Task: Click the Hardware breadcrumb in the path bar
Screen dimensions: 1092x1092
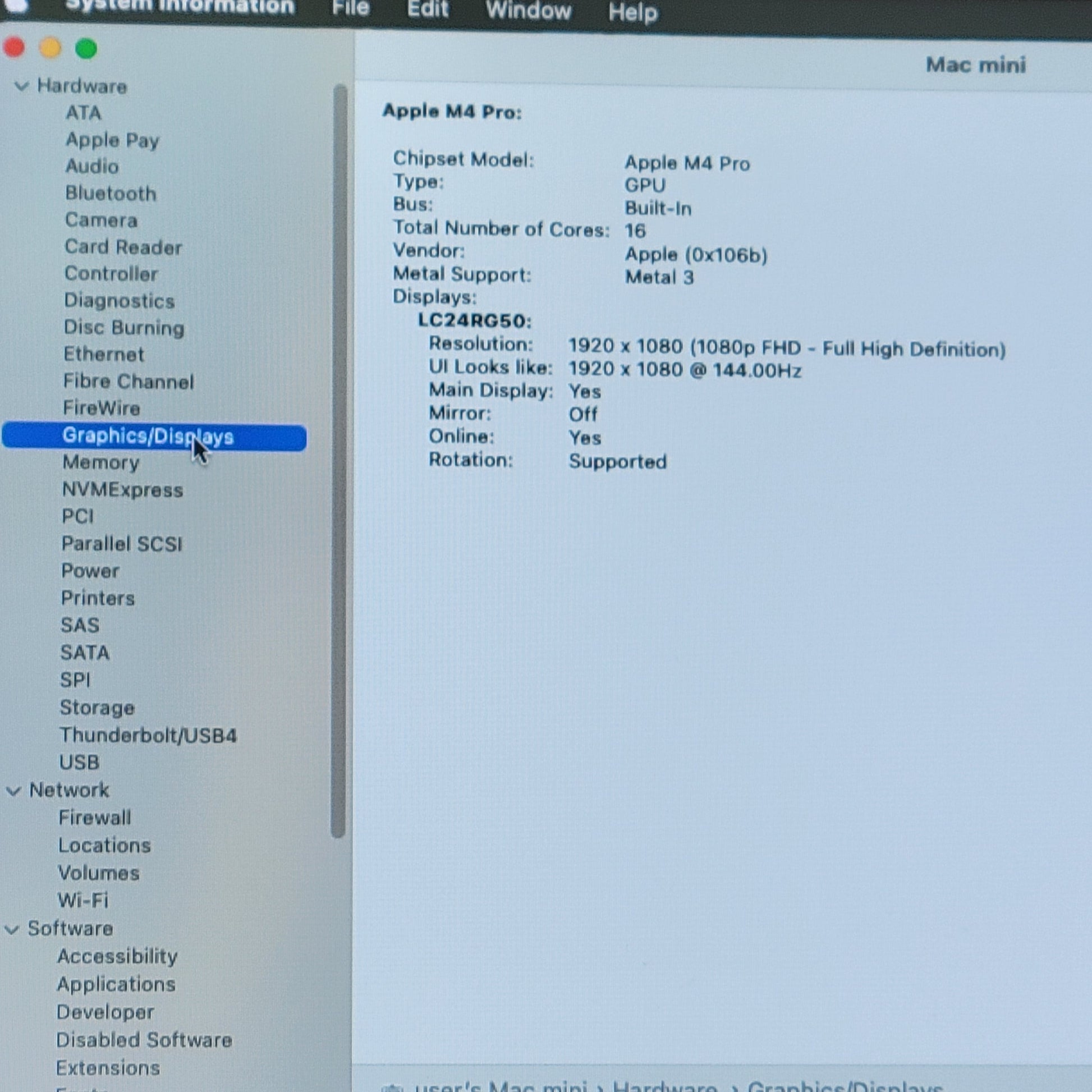Action: click(x=665, y=1086)
